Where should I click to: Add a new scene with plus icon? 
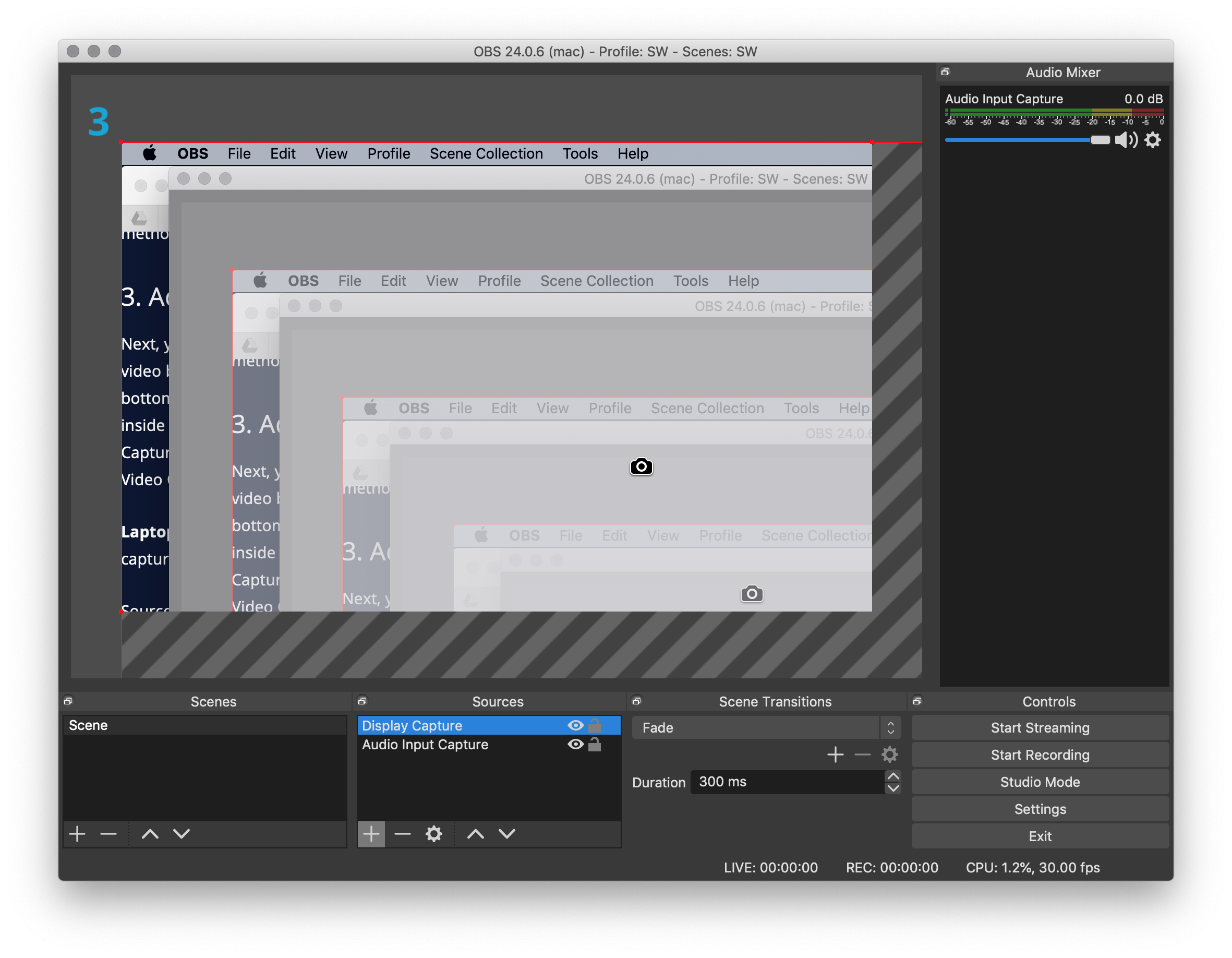pos(77,834)
